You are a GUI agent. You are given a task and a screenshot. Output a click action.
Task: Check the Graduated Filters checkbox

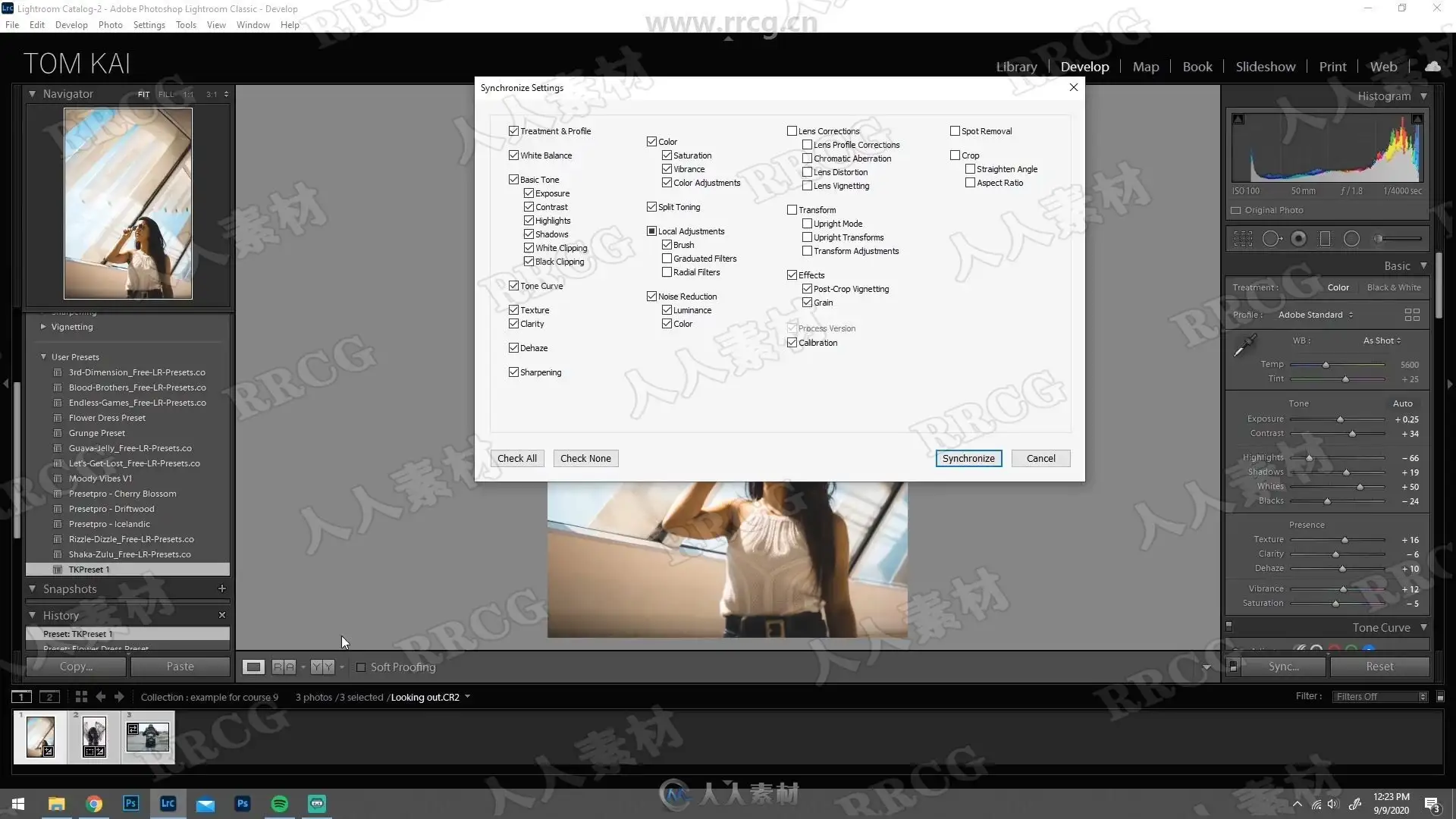pos(667,259)
